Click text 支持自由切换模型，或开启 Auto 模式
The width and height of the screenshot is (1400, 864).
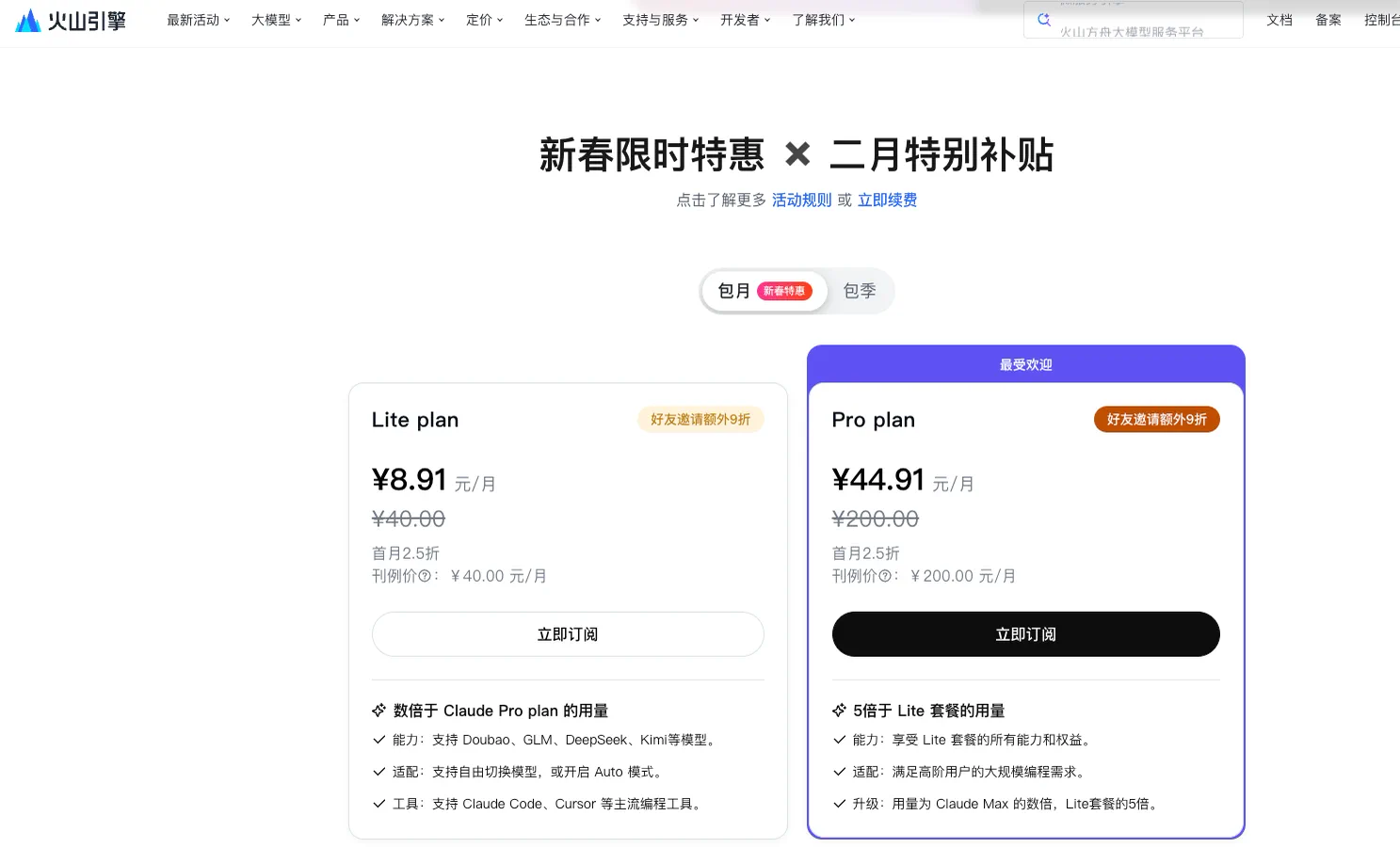[547, 772]
